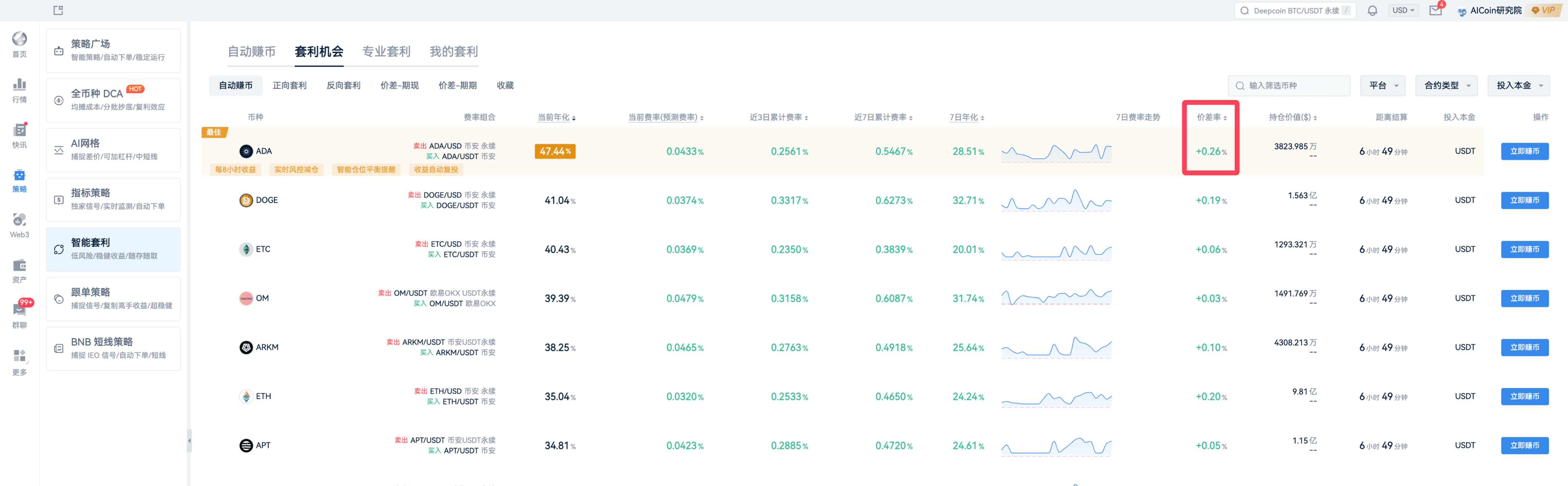This screenshot has height=486, width=1568.
Task: Click 立即赚币 button for APT
Action: point(1524,445)
